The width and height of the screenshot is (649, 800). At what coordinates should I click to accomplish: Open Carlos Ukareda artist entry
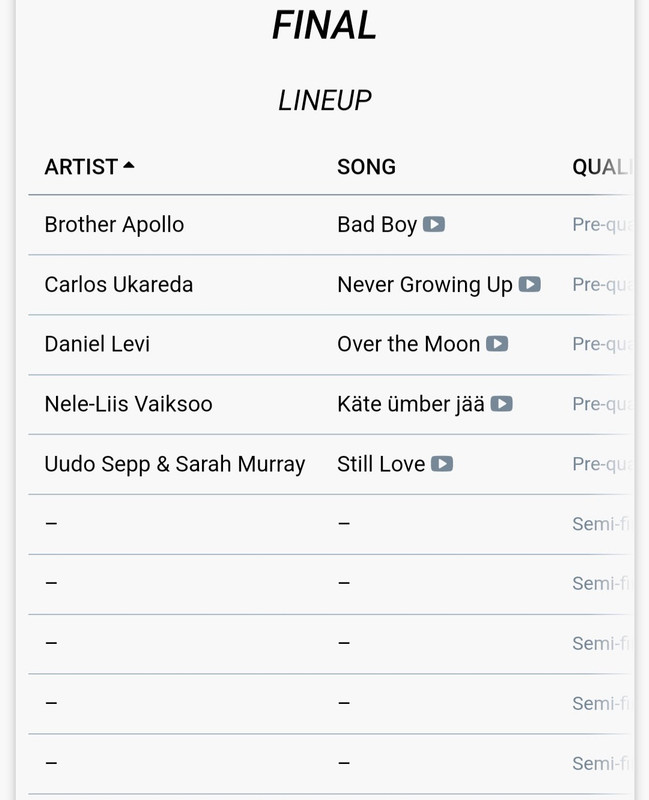119,284
